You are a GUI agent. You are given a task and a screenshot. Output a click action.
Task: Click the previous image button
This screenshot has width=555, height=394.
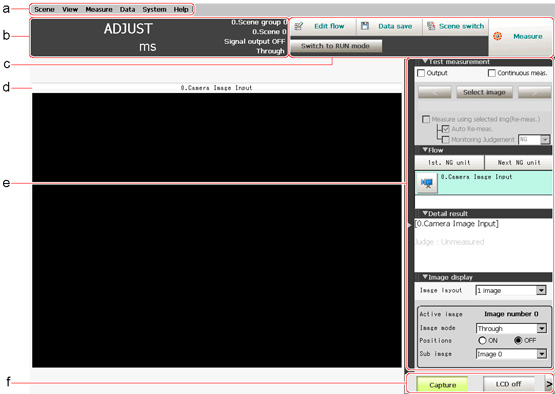(x=435, y=92)
